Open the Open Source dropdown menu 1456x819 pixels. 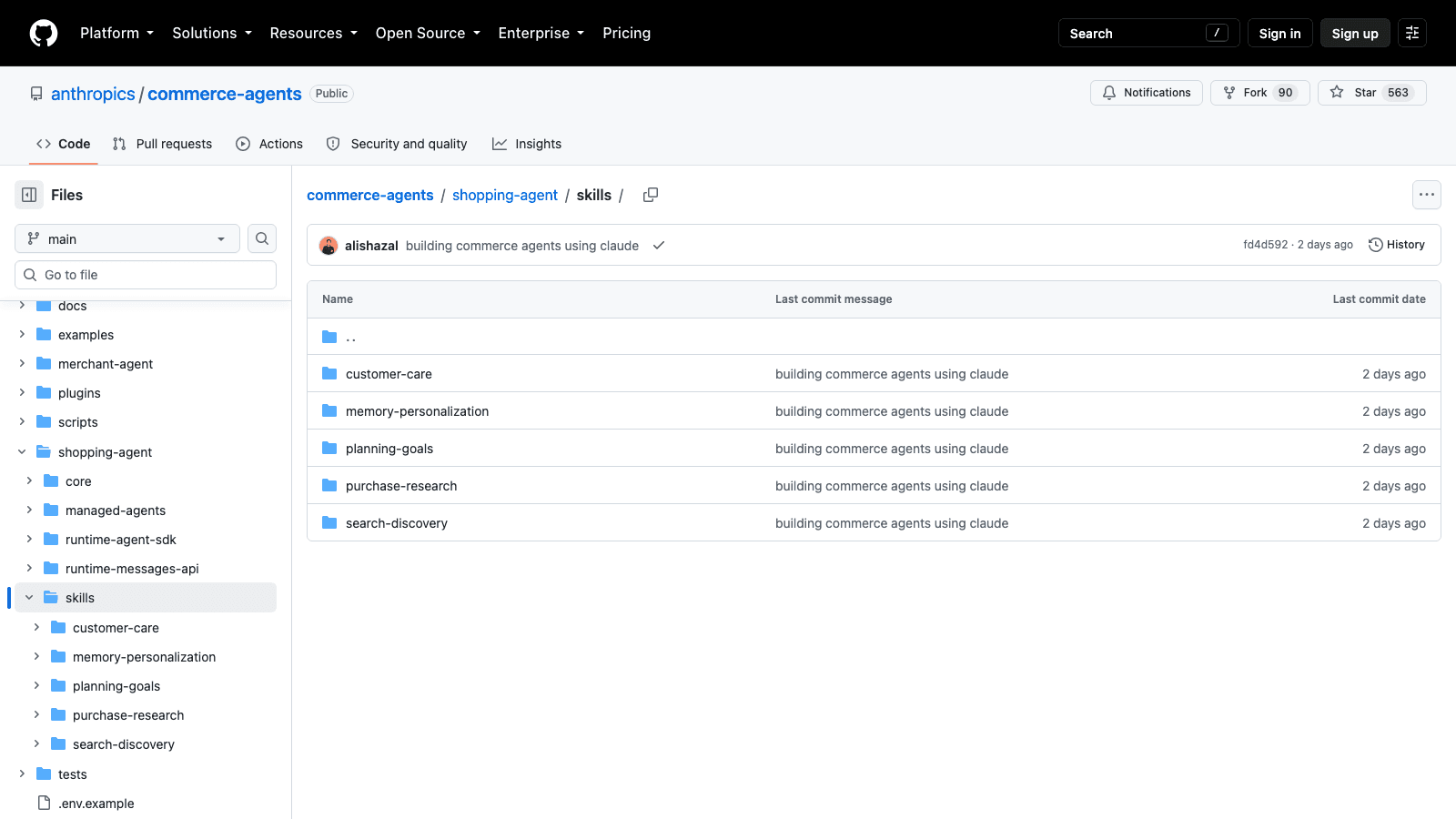pos(428,33)
